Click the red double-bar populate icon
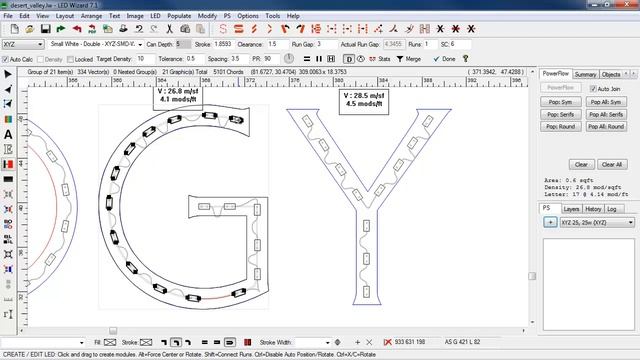This screenshot has width=640, height=360. 239,29
